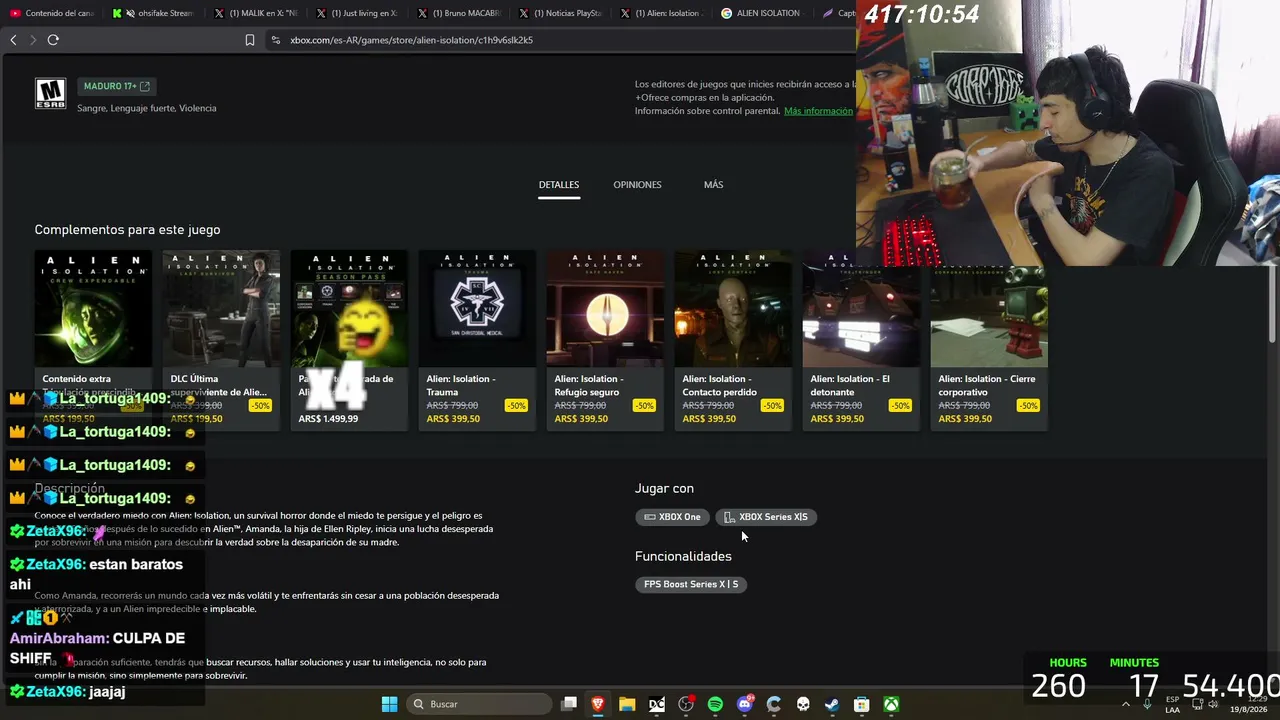Screen dimensions: 1280x720
Task: Switch to the 'Alien: Isolation' X tab
Action: click(660, 13)
